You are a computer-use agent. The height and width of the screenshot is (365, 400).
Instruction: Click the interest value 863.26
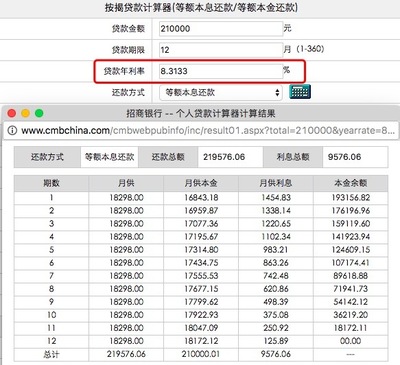click(276, 263)
